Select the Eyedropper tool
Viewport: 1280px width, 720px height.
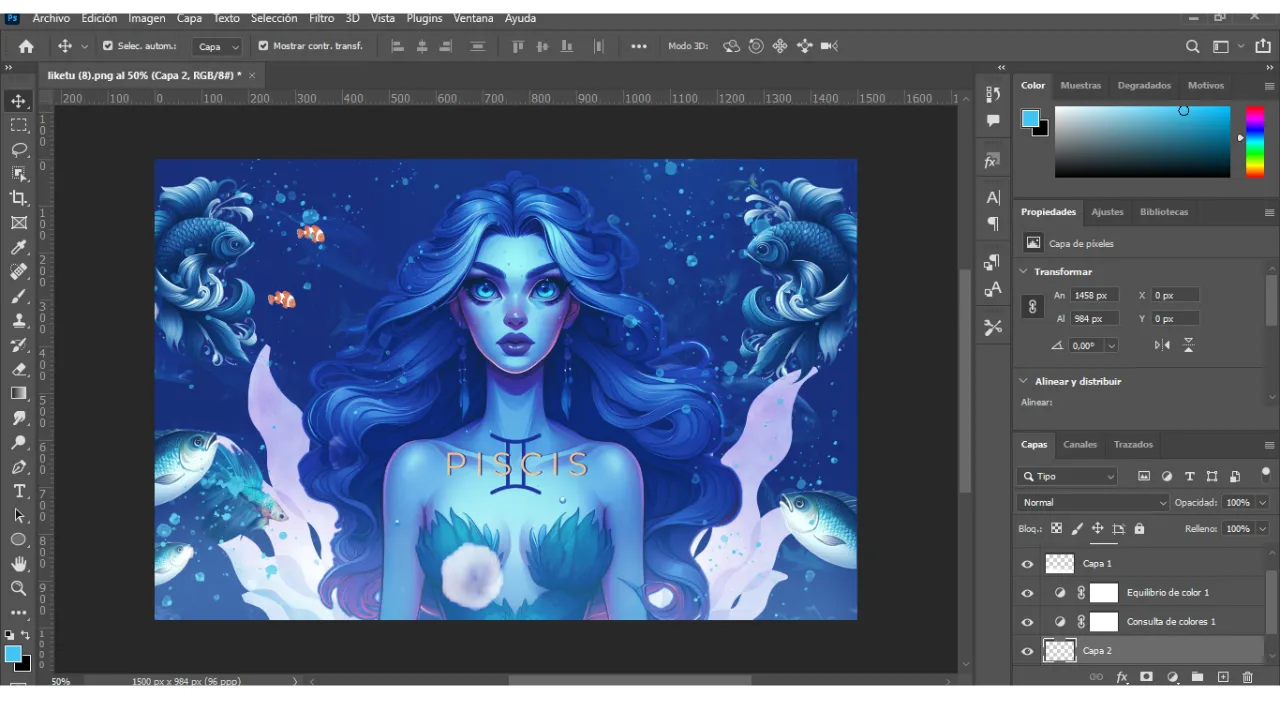tap(19, 247)
